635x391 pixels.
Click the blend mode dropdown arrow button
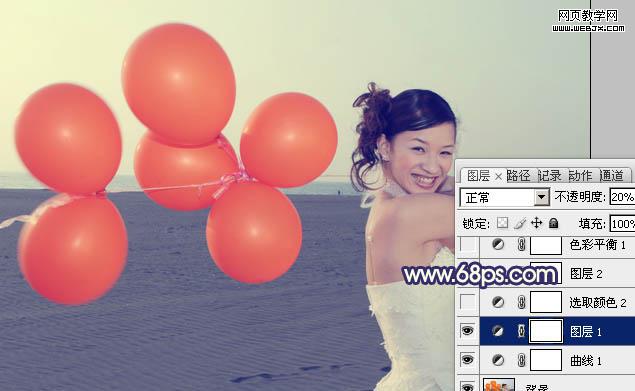point(541,198)
